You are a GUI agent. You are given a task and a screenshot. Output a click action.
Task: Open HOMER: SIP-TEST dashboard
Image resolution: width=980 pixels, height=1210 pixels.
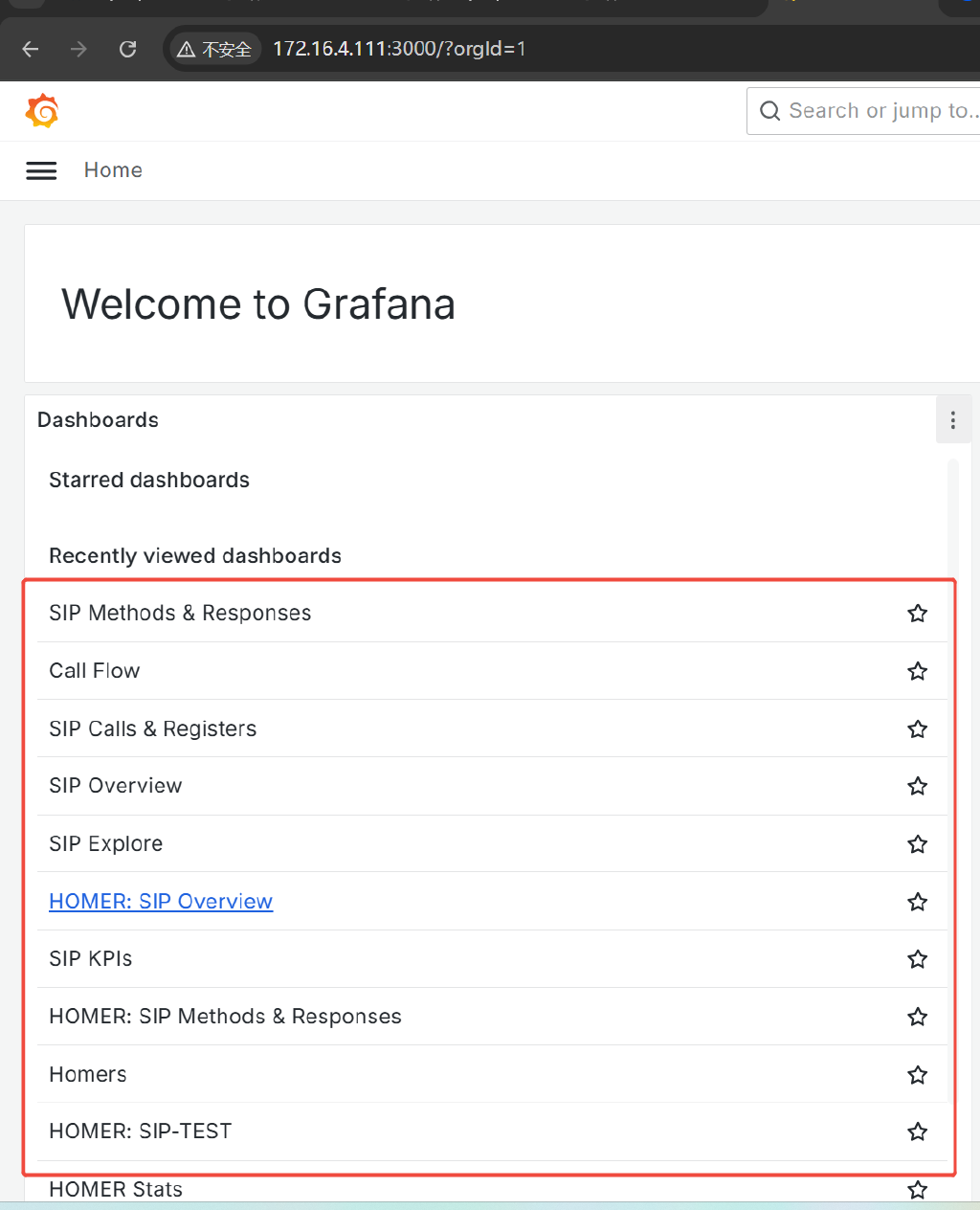(141, 1132)
